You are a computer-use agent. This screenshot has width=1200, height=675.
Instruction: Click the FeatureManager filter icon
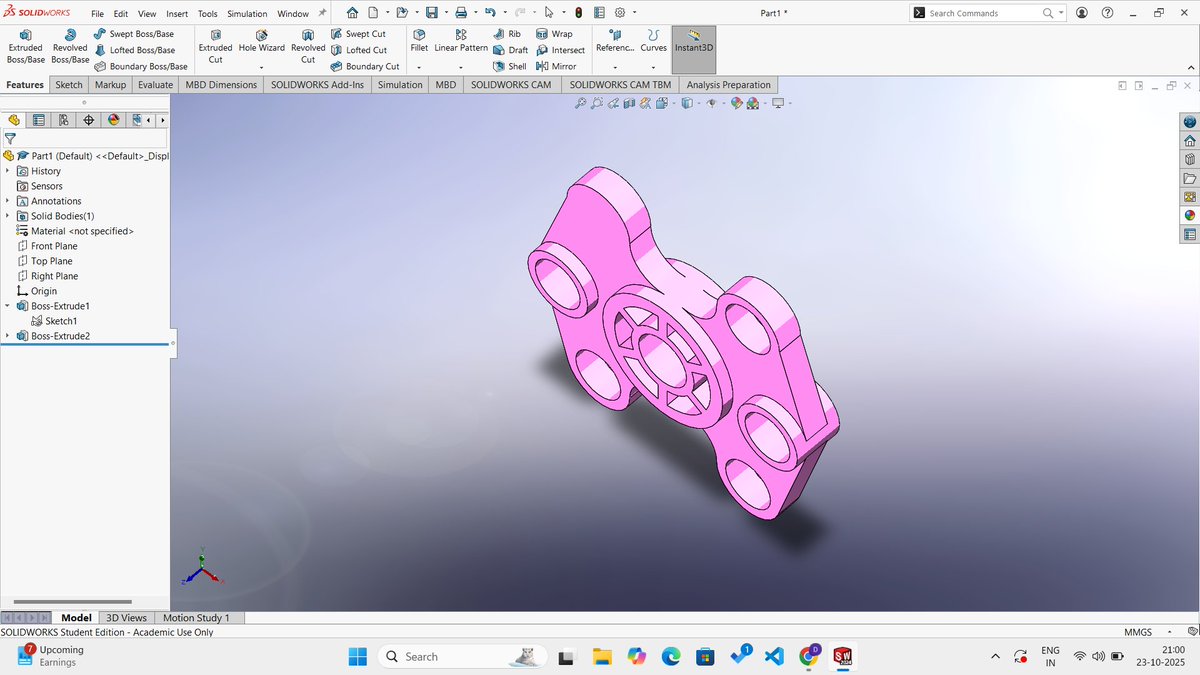(10, 139)
